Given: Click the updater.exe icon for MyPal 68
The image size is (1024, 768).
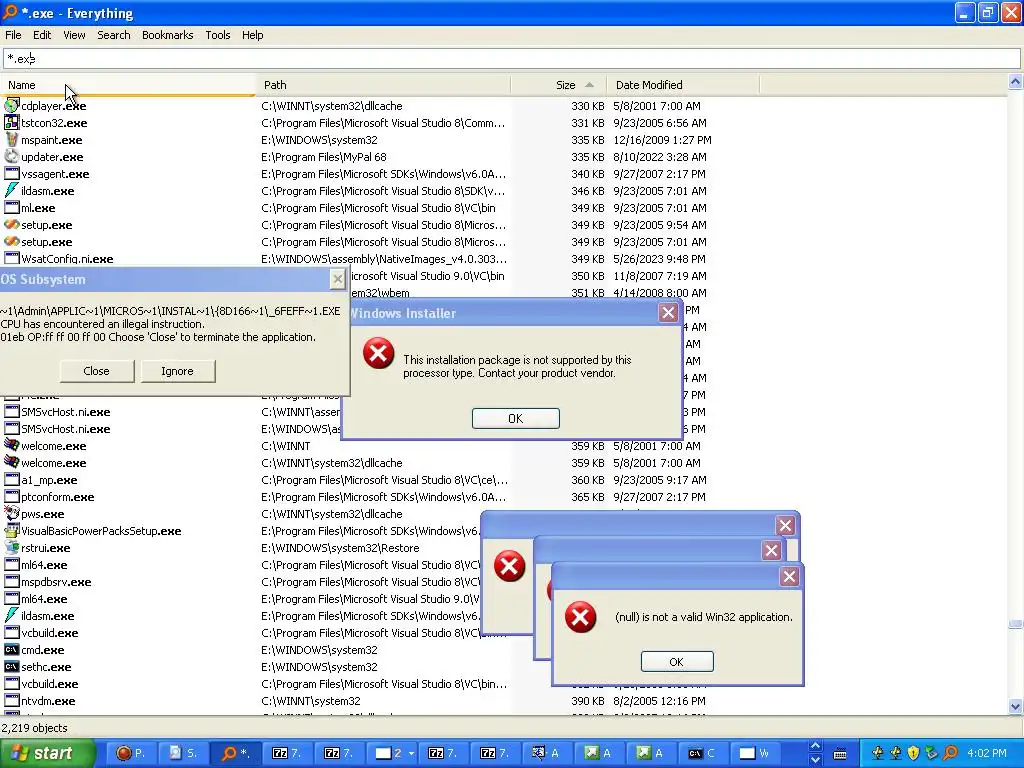Looking at the screenshot, I should pos(12,156).
